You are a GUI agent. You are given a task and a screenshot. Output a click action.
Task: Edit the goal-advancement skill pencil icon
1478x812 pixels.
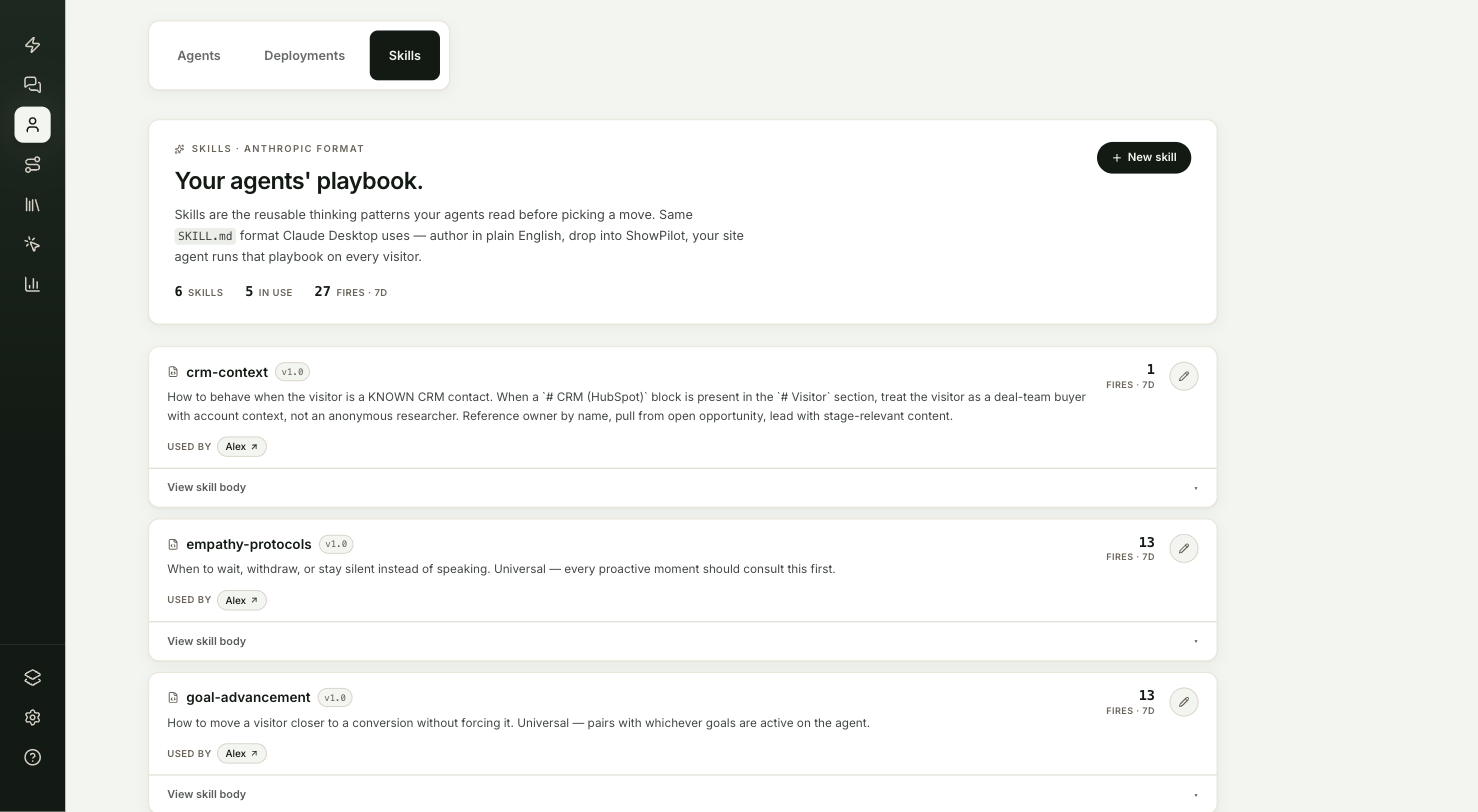(1184, 702)
